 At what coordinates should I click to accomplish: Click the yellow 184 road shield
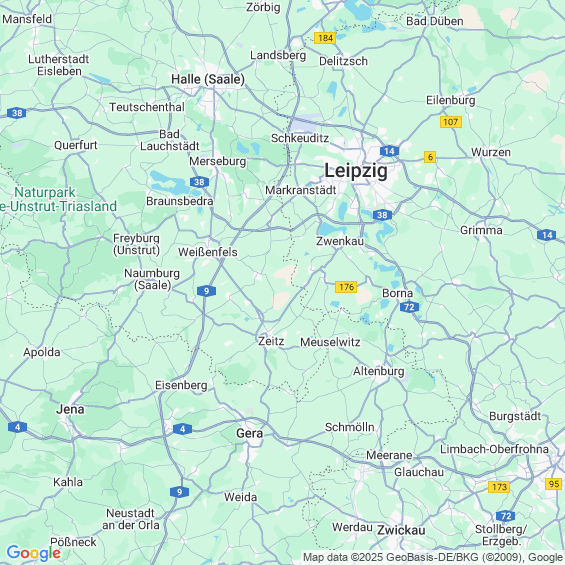325,38
